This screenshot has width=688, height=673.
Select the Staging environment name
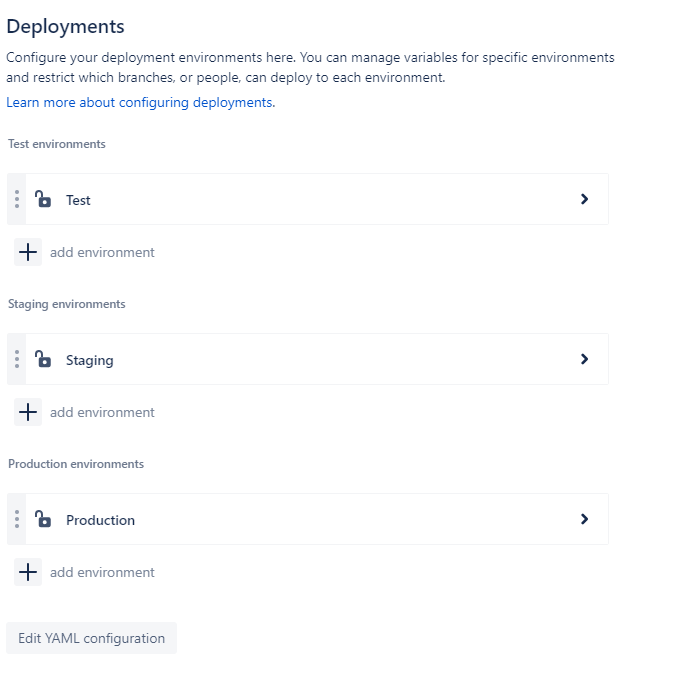point(90,361)
